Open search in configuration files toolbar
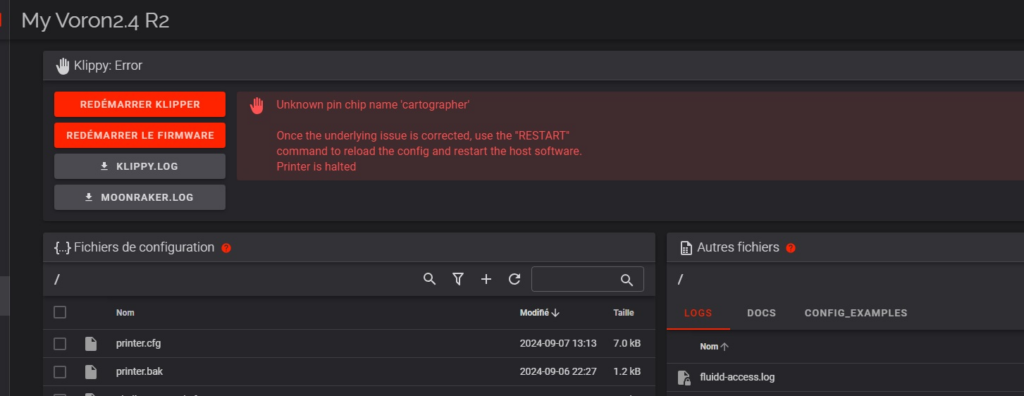1024x396 pixels. point(429,279)
